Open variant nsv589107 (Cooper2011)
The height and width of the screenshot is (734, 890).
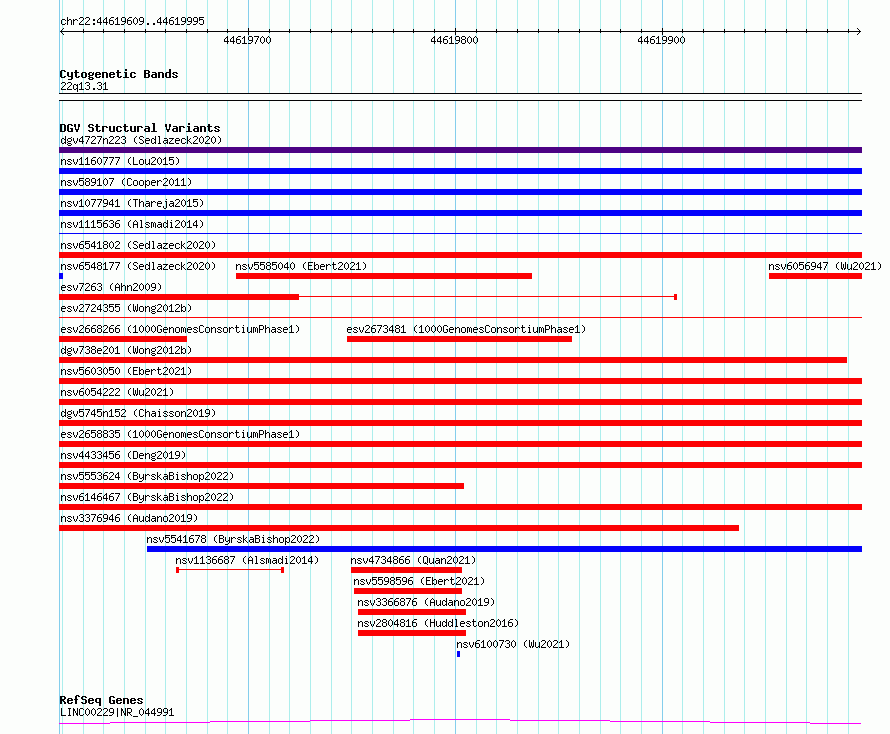[x=126, y=182]
